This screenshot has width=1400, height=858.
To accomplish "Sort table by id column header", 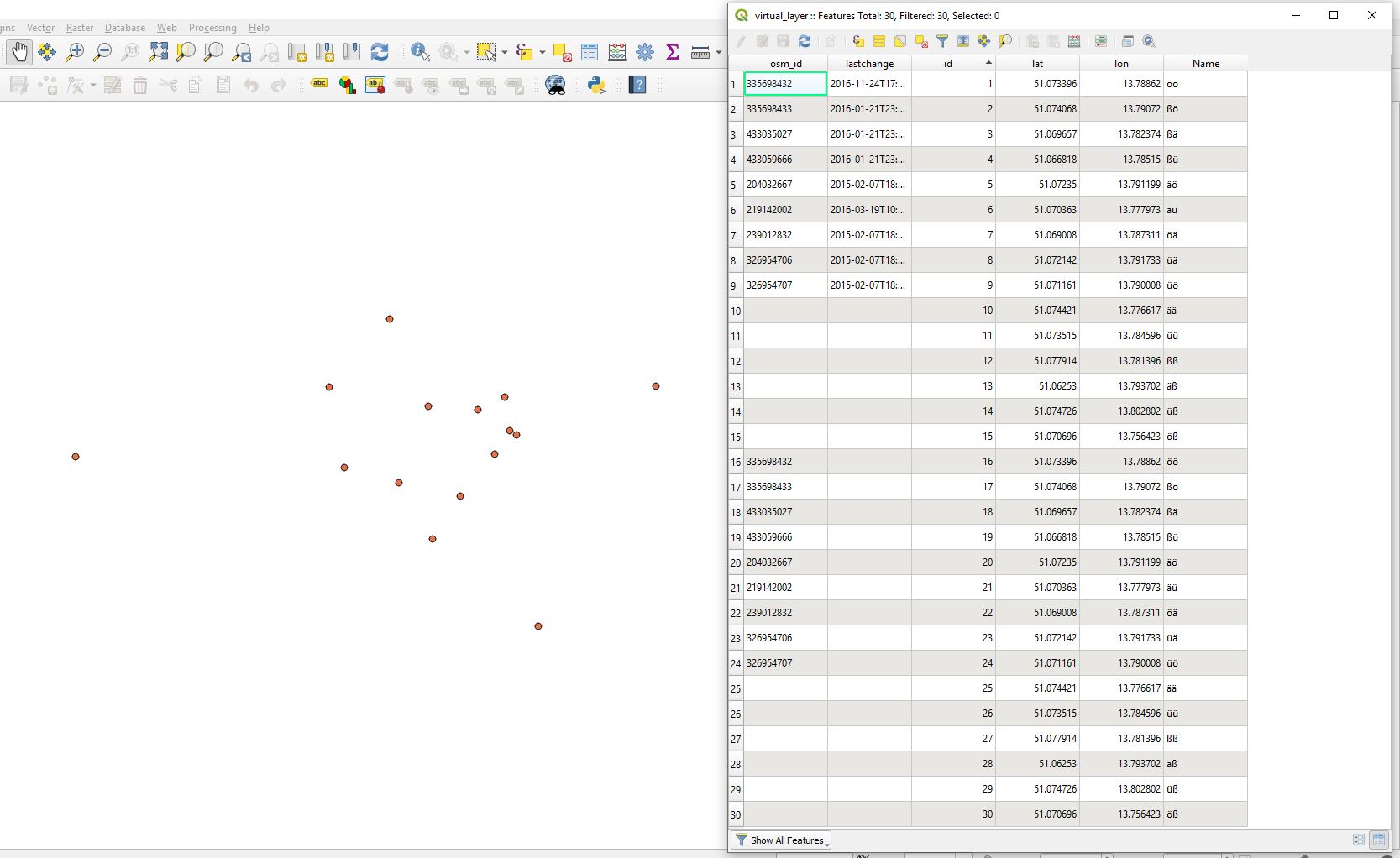I will 953,64.
